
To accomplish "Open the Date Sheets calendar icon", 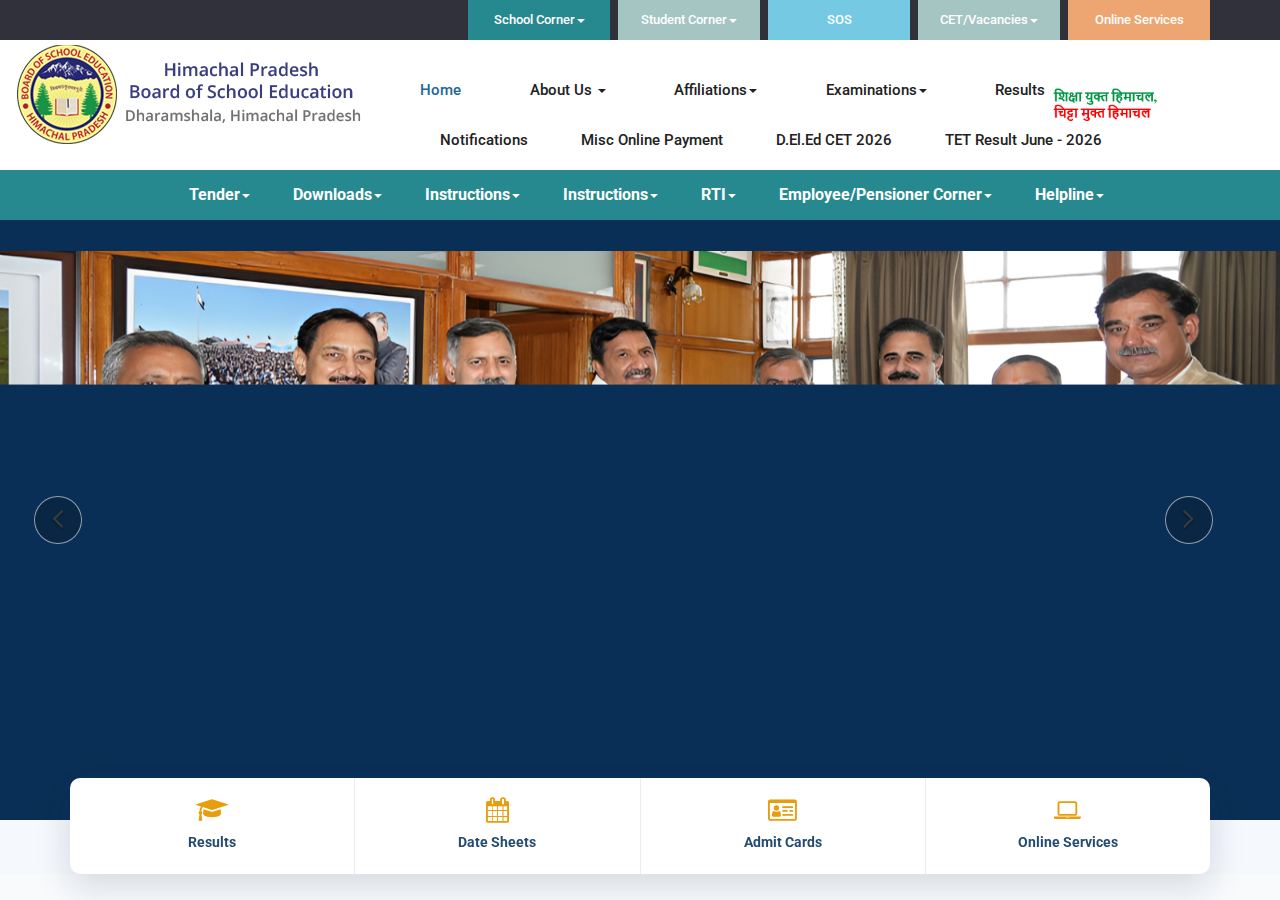I will coord(497,810).
